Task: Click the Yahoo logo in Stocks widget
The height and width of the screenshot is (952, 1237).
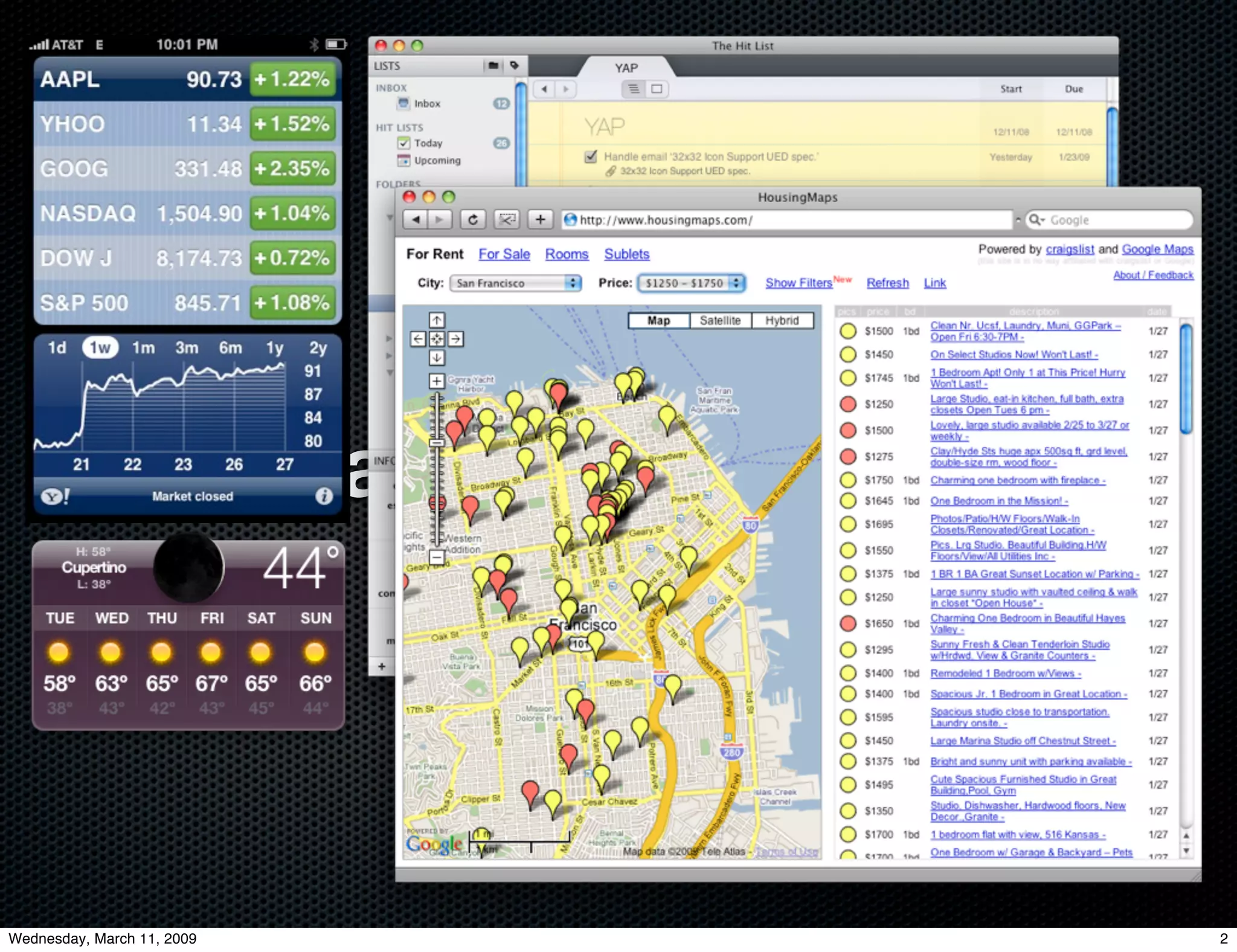Action: pyautogui.click(x=54, y=497)
